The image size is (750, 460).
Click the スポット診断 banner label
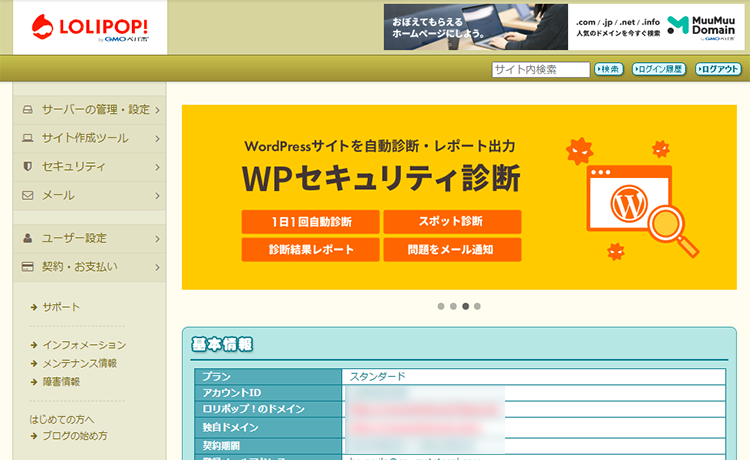[x=452, y=222]
